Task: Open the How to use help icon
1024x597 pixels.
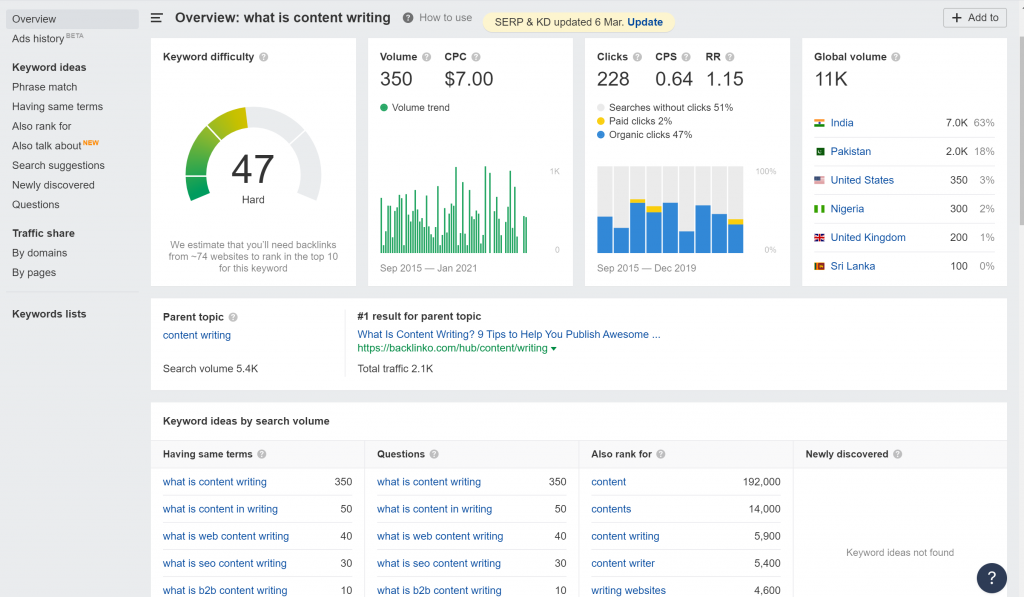Action: [x=408, y=18]
